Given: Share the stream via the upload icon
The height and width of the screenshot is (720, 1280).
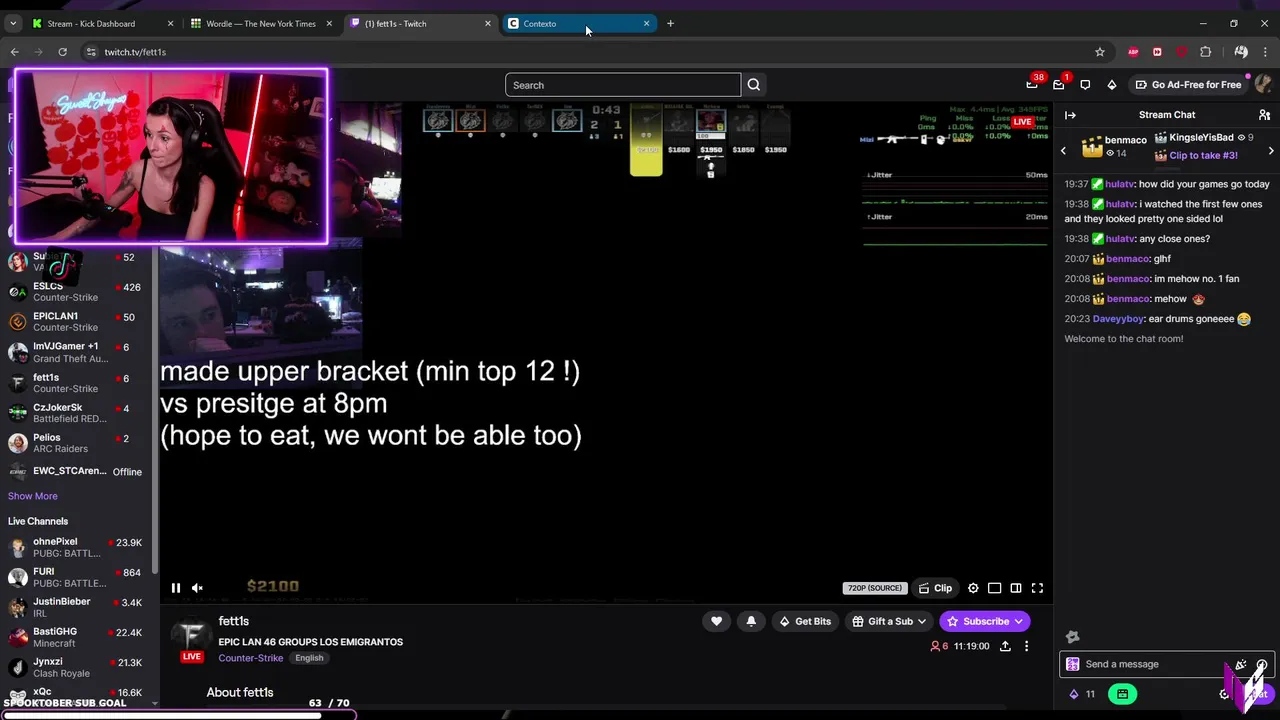Looking at the screenshot, I should [x=1005, y=646].
